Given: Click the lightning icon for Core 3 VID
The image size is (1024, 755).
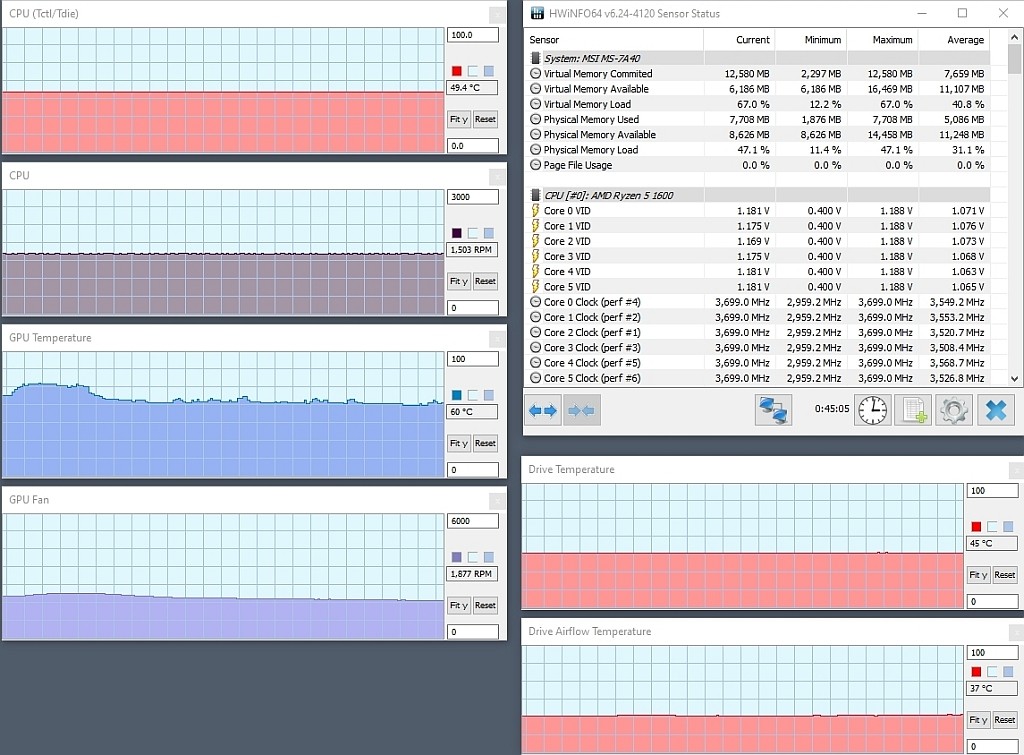Looking at the screenshot, I should (x=536, y=256).
